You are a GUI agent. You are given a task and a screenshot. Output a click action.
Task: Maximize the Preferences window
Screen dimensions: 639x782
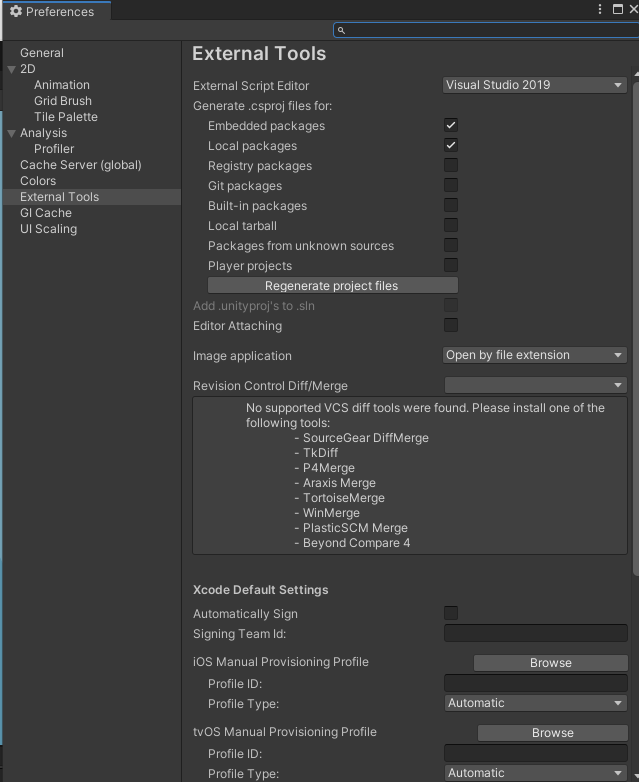pyautogui.click(x=618, y=9)
